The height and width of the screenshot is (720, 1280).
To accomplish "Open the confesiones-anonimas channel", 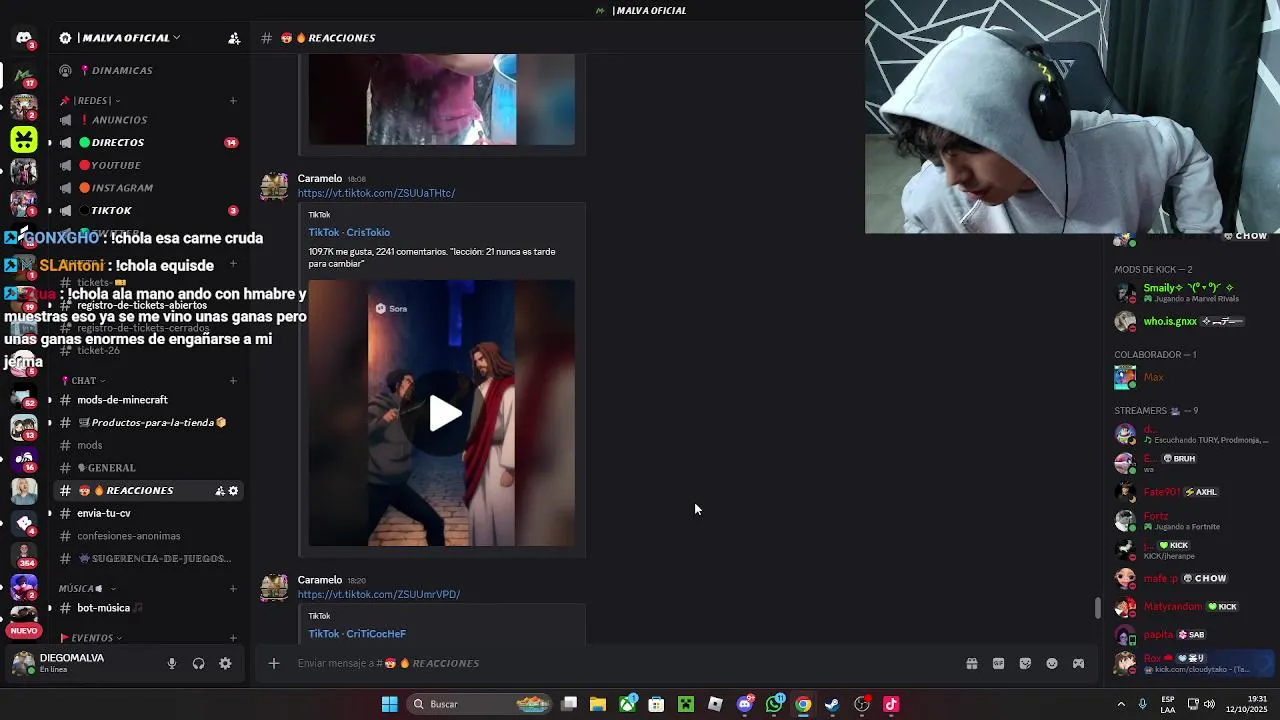I will [x=149, y=536].
